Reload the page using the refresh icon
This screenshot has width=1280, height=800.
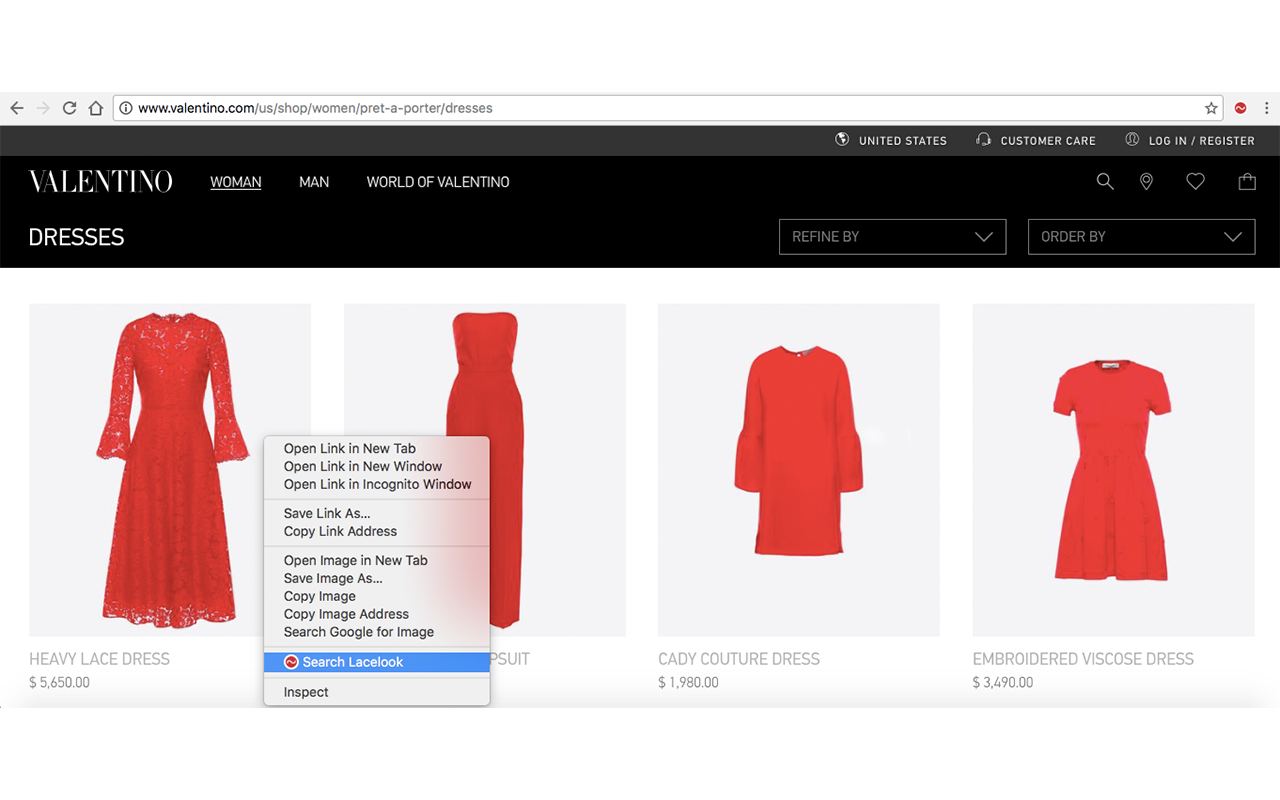click(x=68, y=107)
